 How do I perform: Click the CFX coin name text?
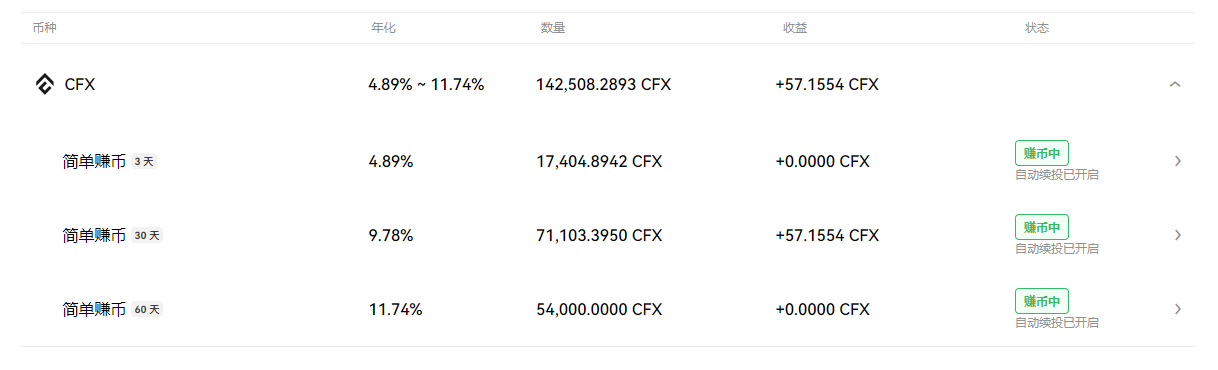point(80,85)
